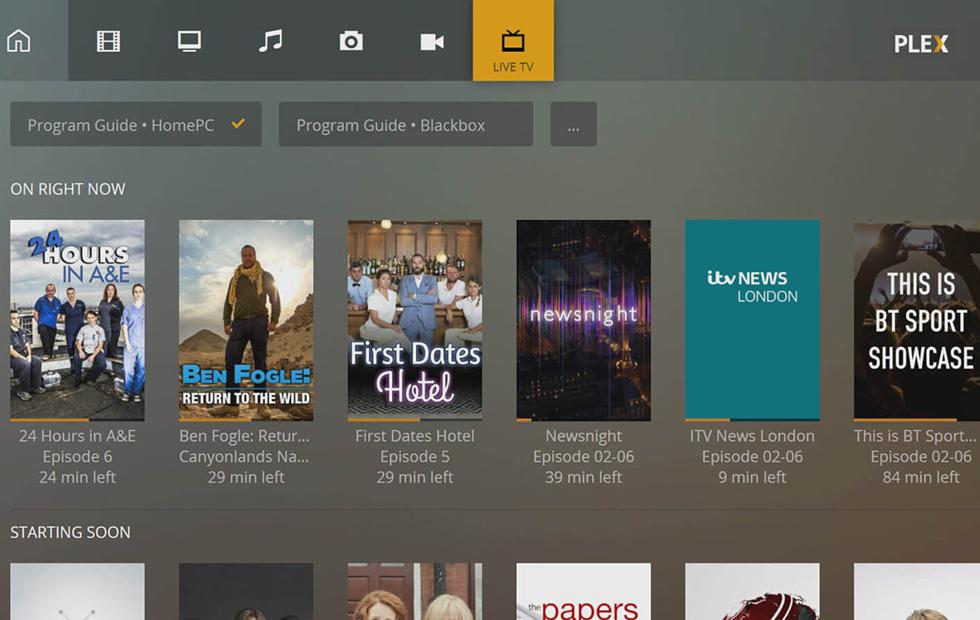Click '39 min left' under Newsnight
Viewport: 980px width, 620px height.
tap(584, 477)
